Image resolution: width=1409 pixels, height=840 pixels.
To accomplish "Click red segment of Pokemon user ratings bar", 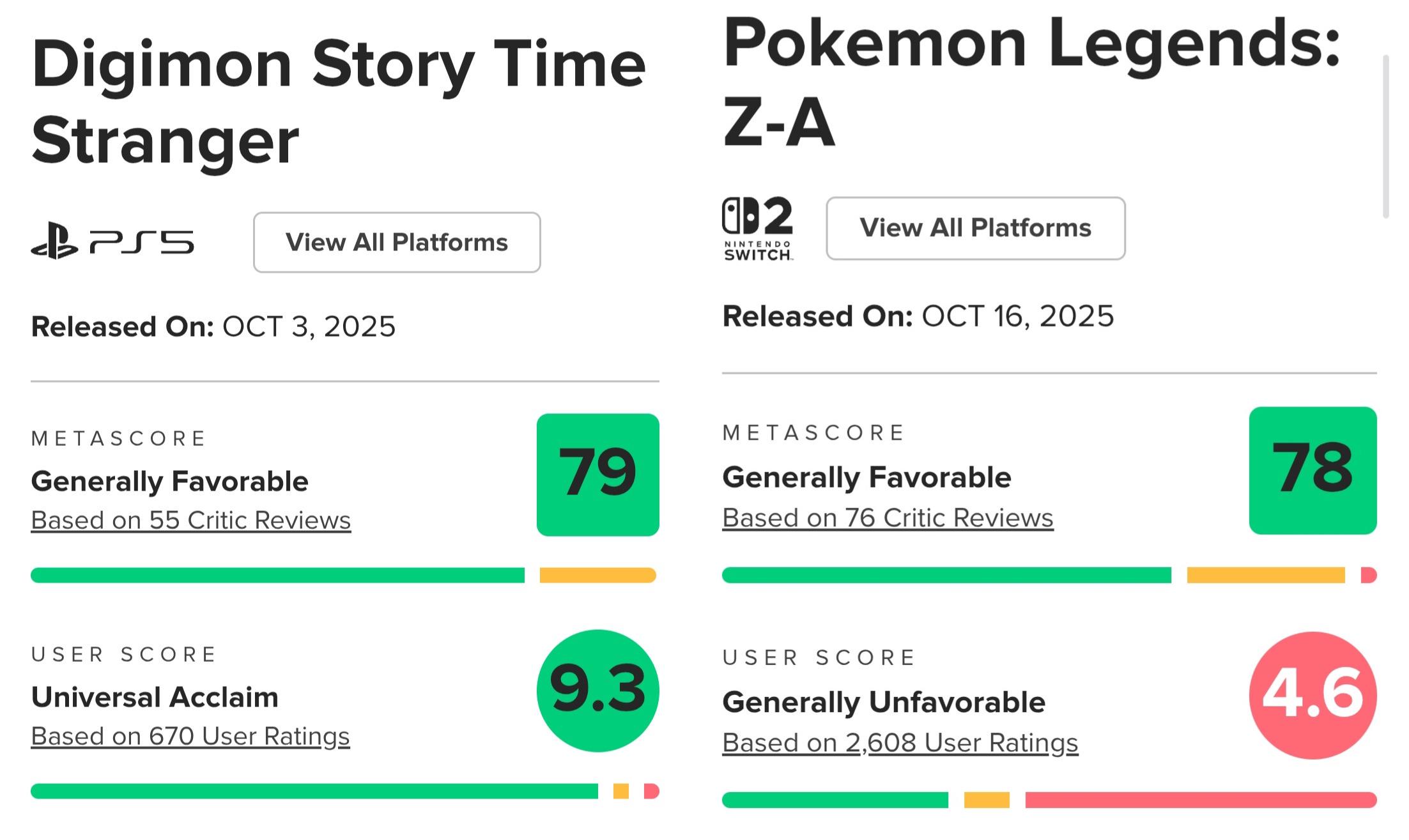I will point(1200,800).
